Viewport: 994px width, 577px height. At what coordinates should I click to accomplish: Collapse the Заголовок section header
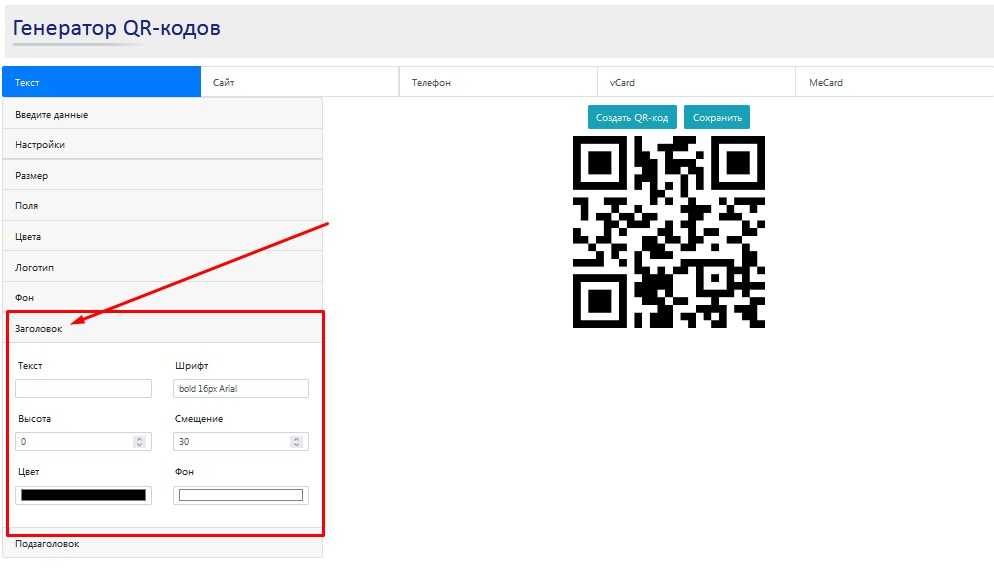tap(162, 329)
